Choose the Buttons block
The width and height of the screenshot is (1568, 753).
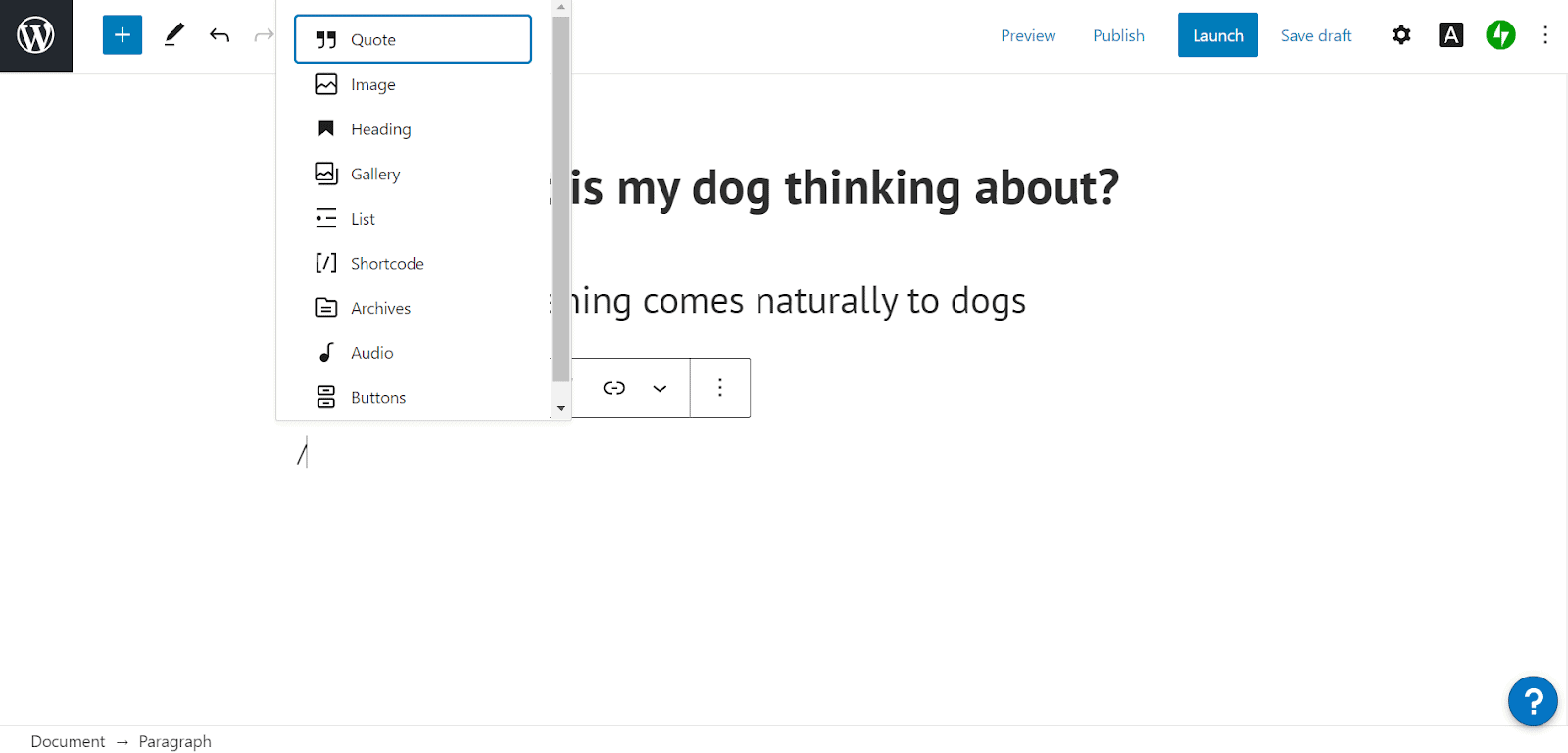click(x=413, y=397)
